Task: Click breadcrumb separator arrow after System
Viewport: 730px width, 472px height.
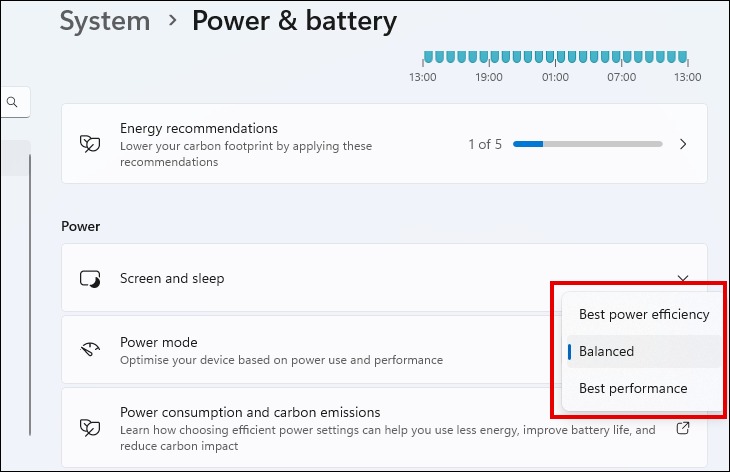Action: [x=173, y=20]
